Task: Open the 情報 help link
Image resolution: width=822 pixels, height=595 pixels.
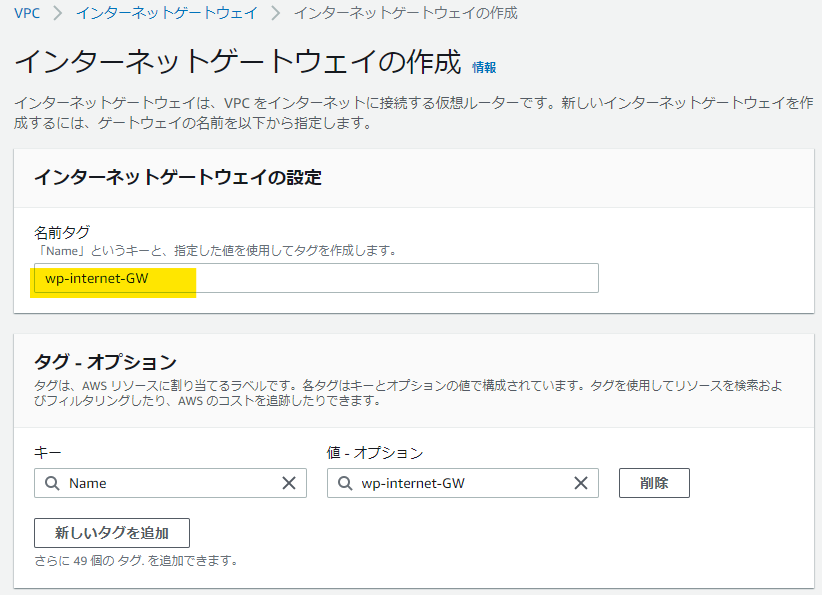Action: click(x=484, y=68)
